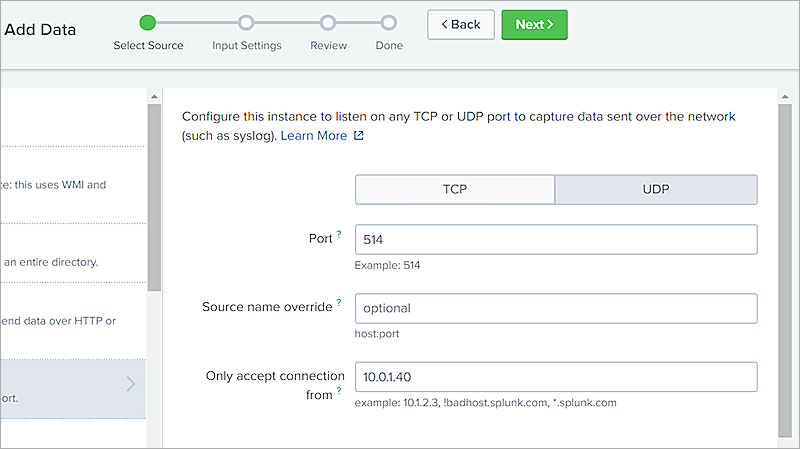Click the Review step circle
The image size is (800, 449).
(x=328, y=22)
